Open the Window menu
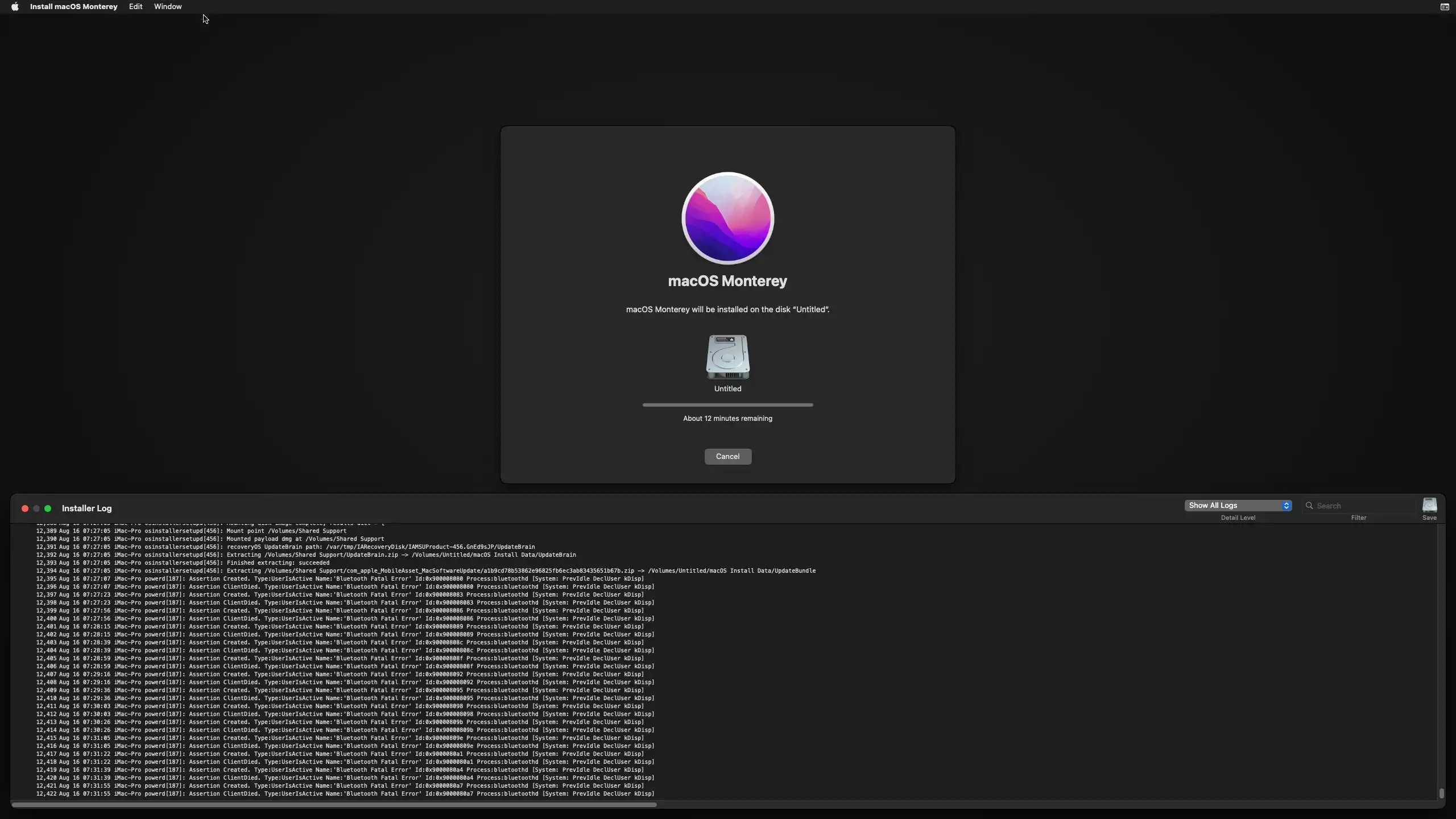Viewport: 1456px width, 819px height. click(x=168, y=7)
